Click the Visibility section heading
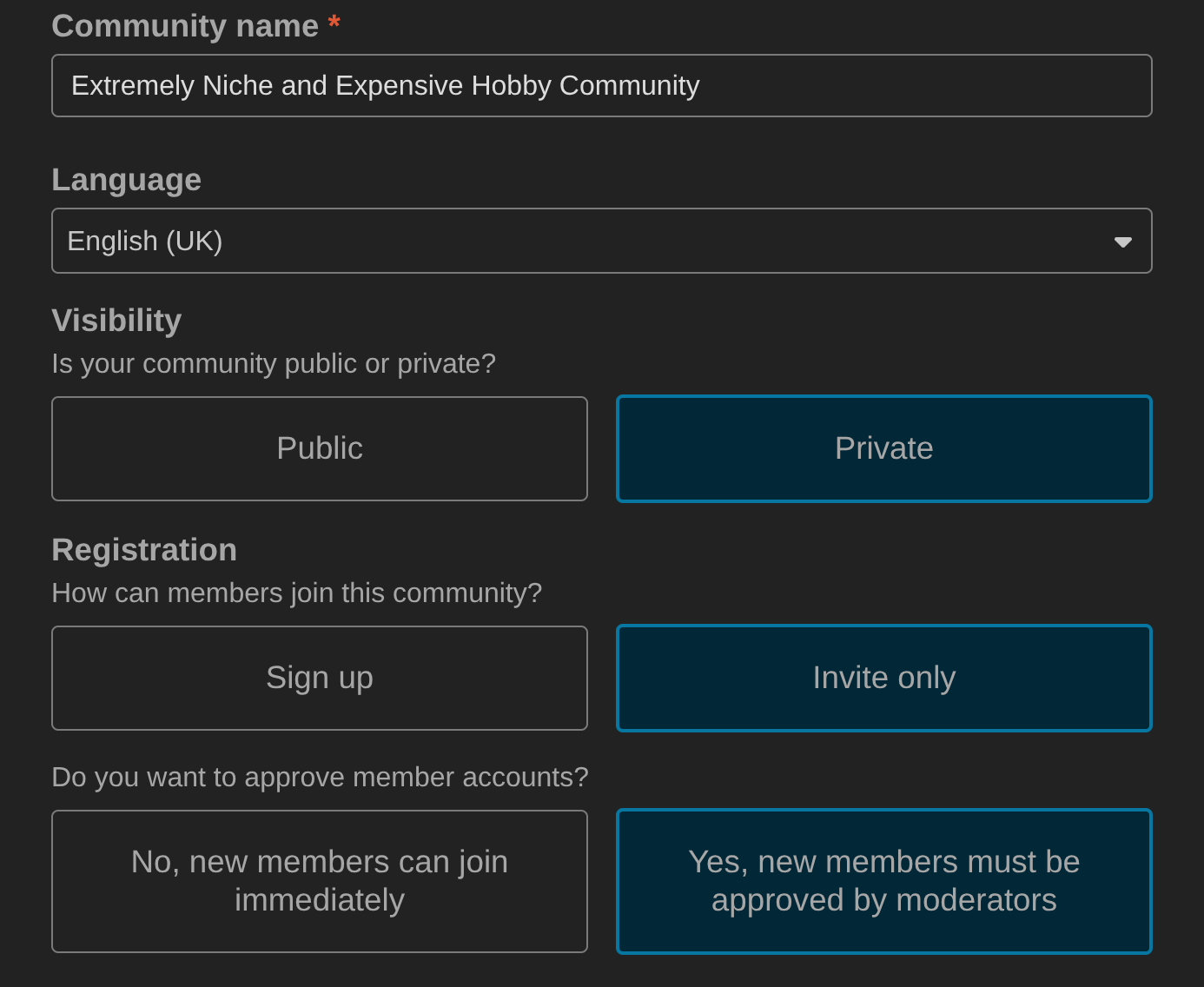The height and width of the screenshot is (987, 1204). [x=116, y=320]
